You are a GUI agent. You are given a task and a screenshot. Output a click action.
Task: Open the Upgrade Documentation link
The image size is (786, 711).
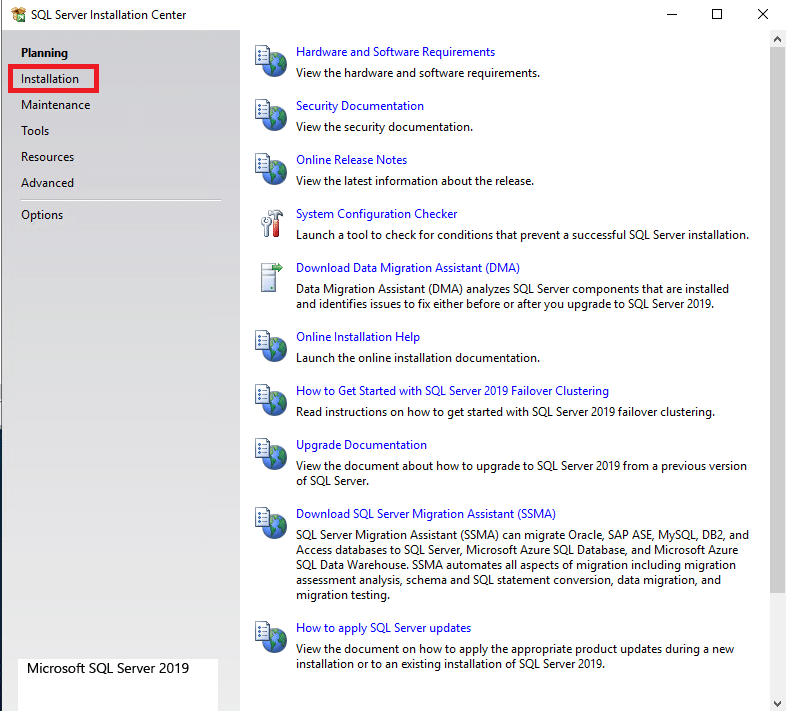(x=361, y=445)
